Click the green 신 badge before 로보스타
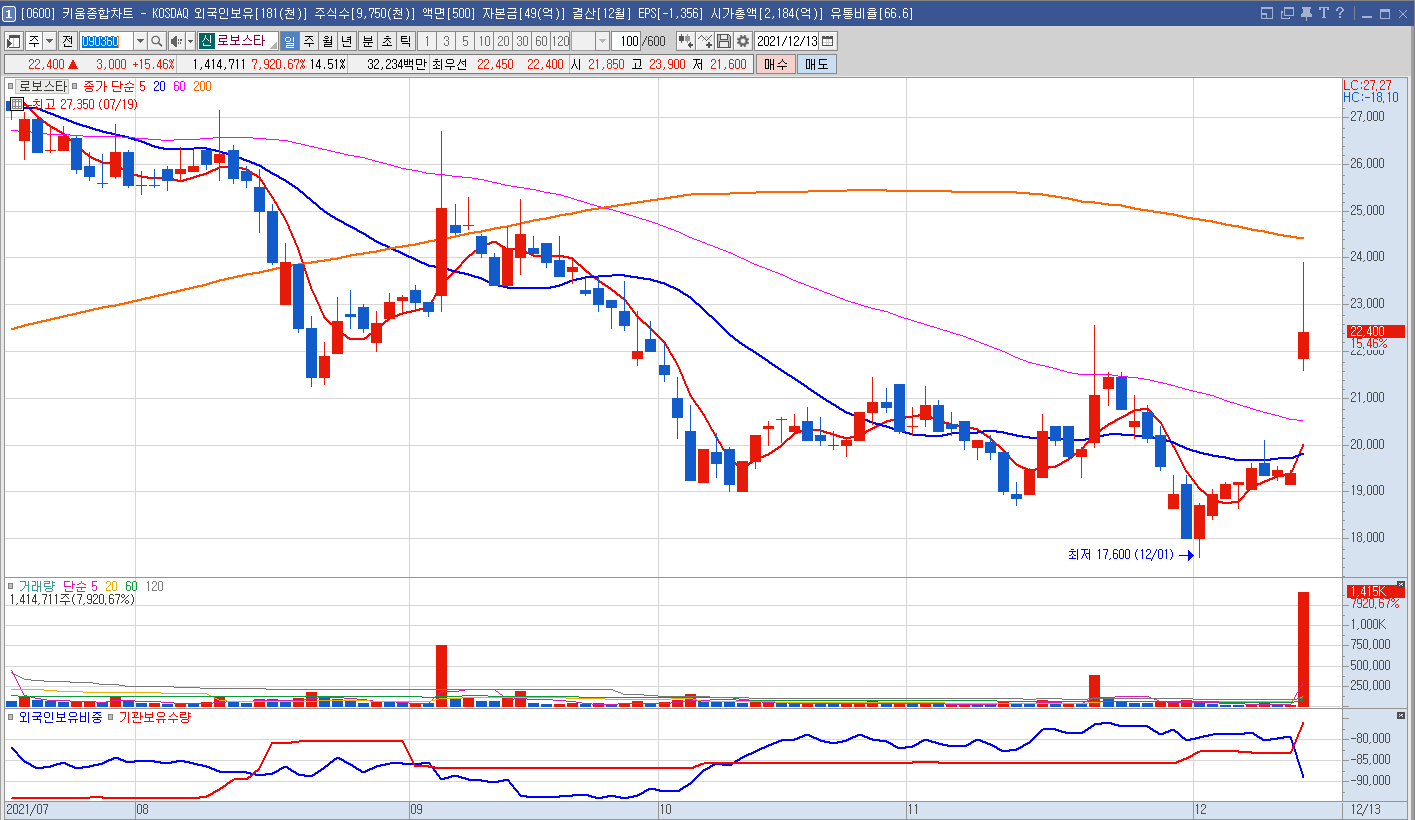 (207, 41)
